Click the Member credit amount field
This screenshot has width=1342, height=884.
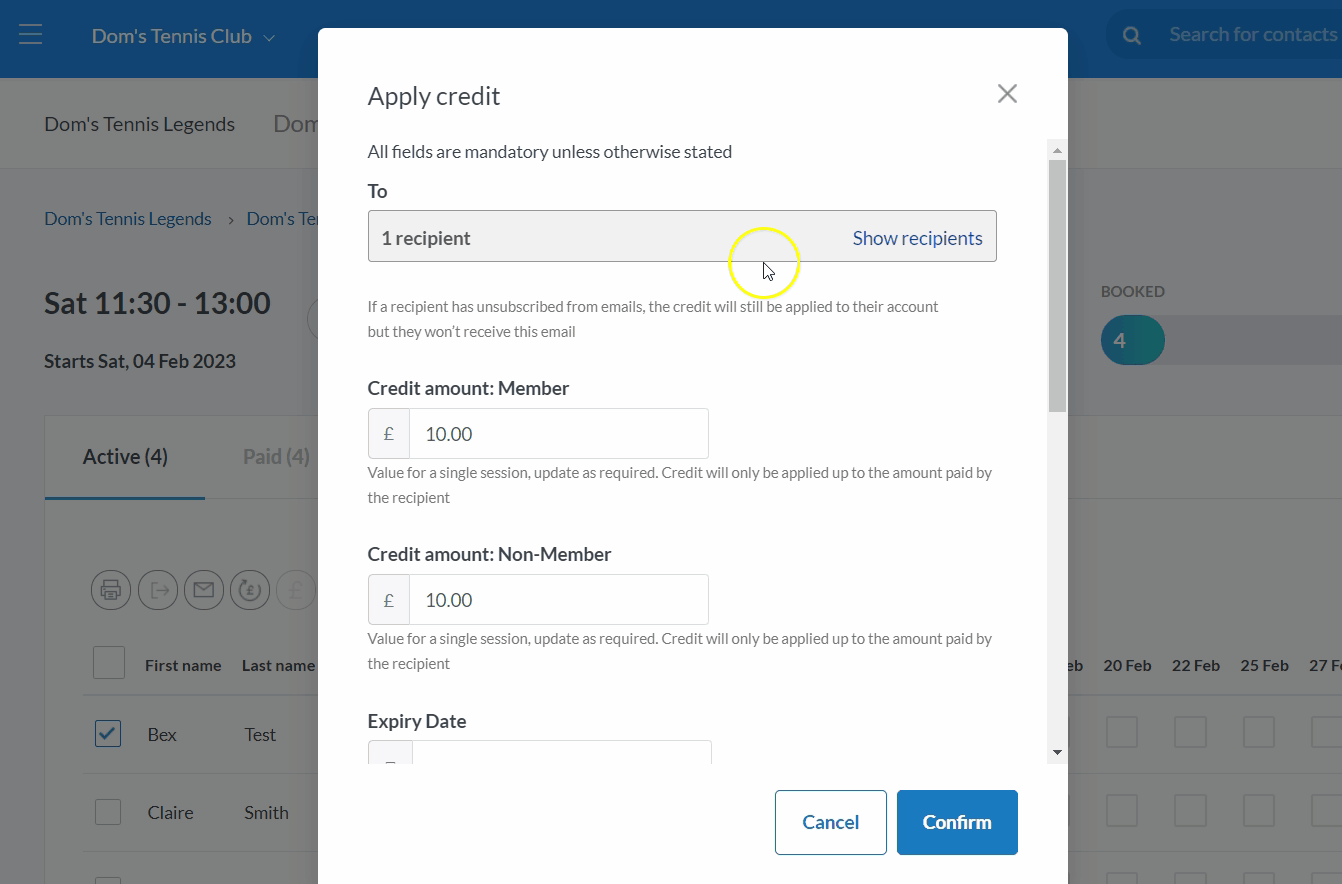coord(558,434)
